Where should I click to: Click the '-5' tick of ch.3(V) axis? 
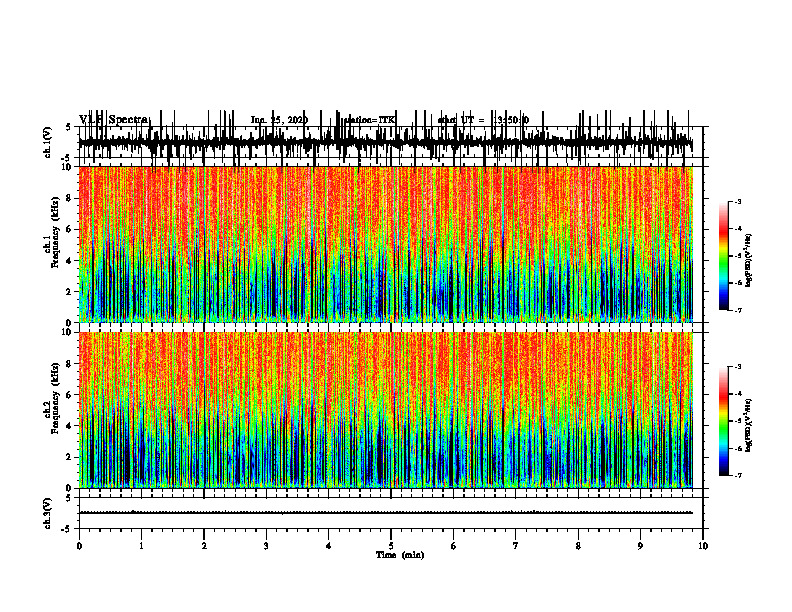67,529
